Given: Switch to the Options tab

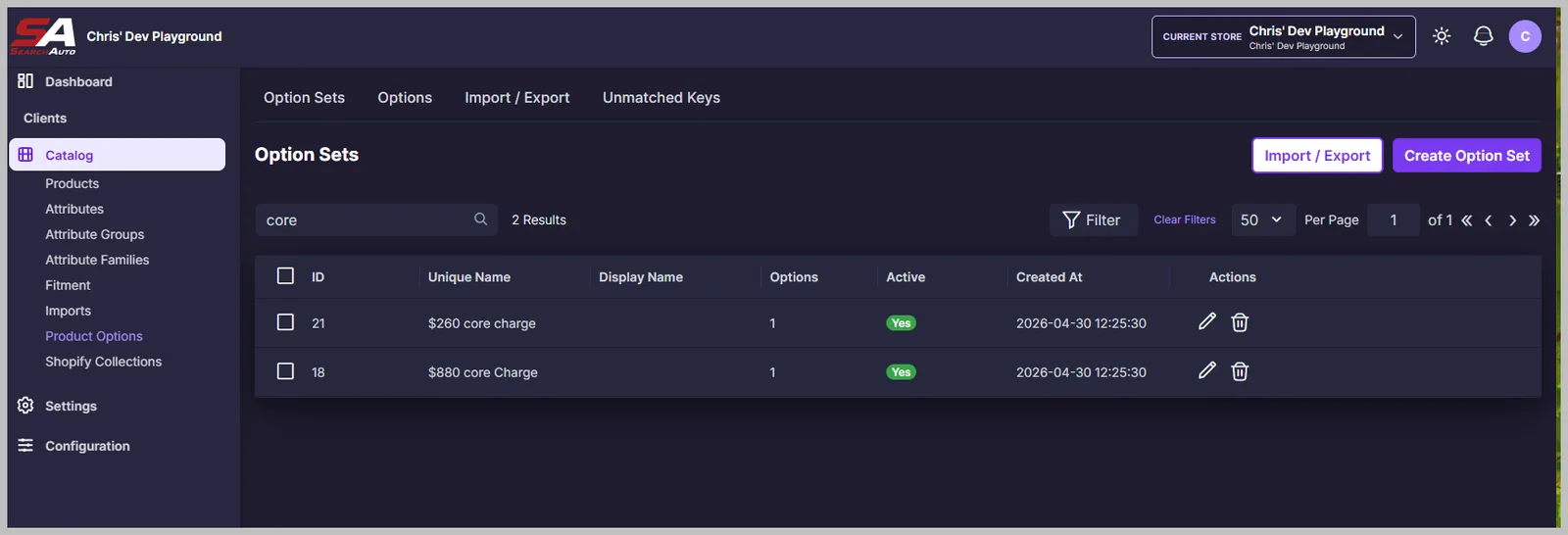Looking at the screenshot, I should click(x=405, y=97).
